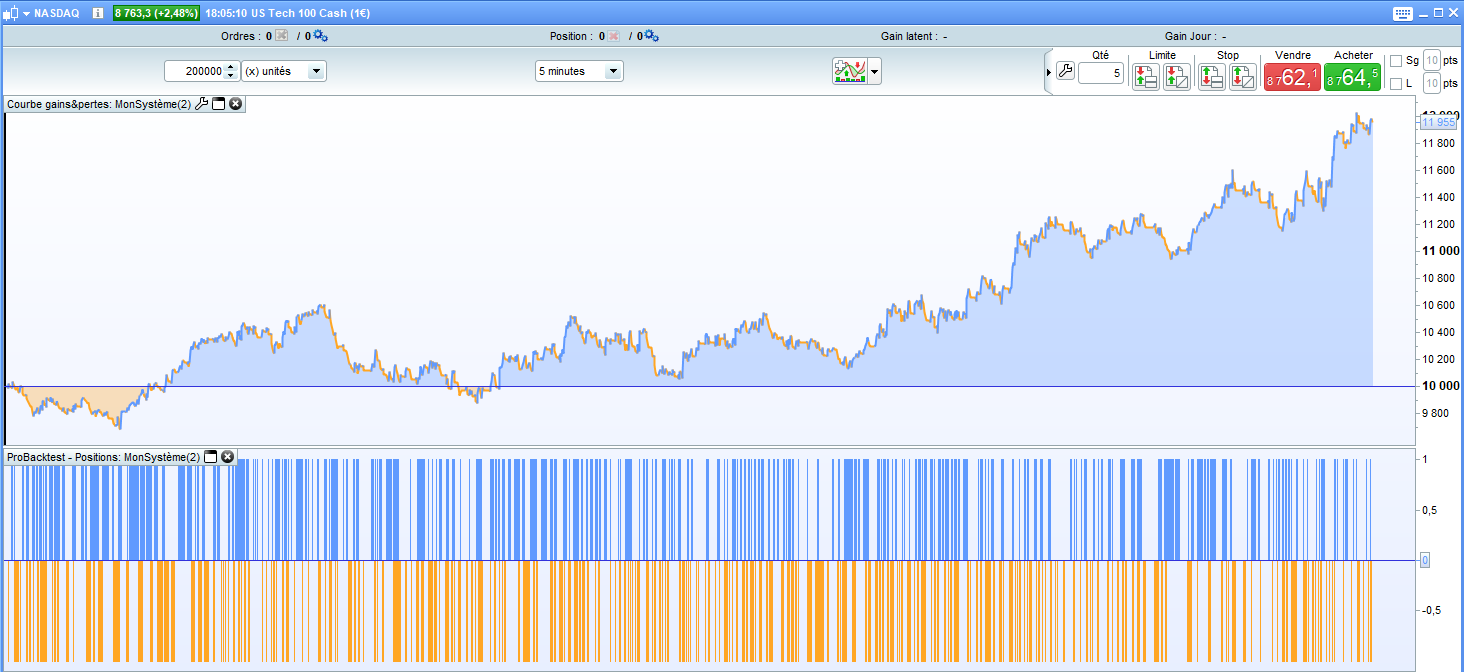
Task: Click the green 8 763,3 (+2,48%) price badge
Action: (x=156, y=14)
